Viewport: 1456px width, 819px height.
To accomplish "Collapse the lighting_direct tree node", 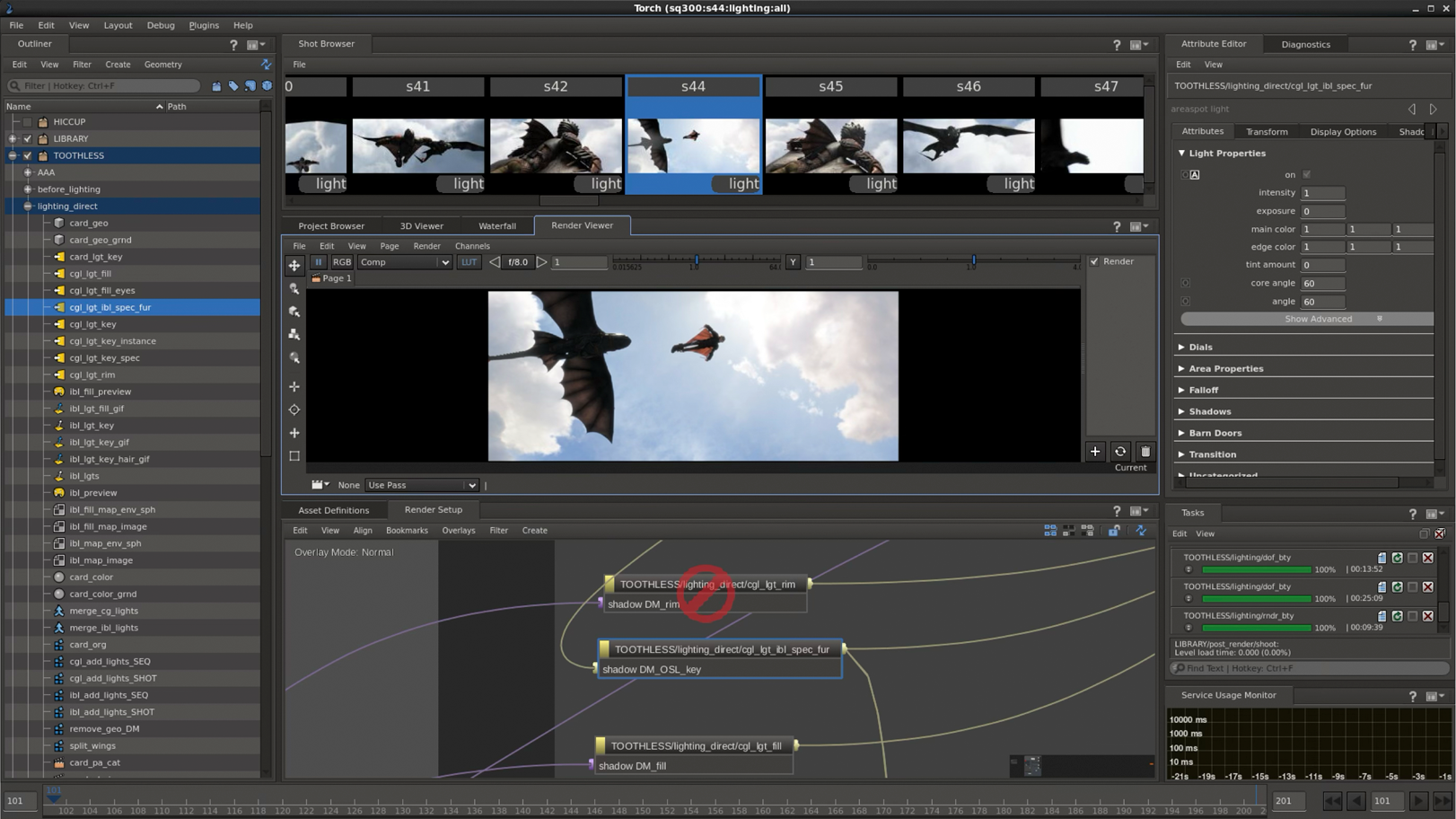I will 28,207.
